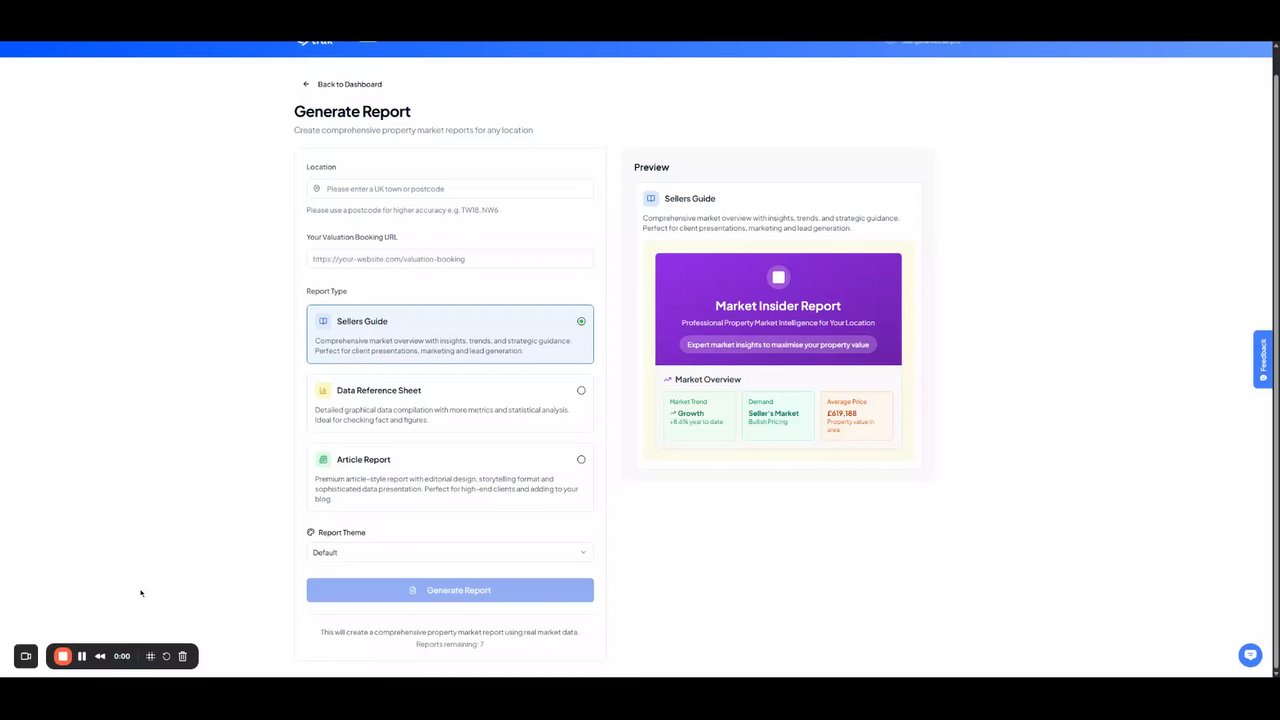
Task: Click the grid dots icon in the recorder bar
Action: click(150, 656)
